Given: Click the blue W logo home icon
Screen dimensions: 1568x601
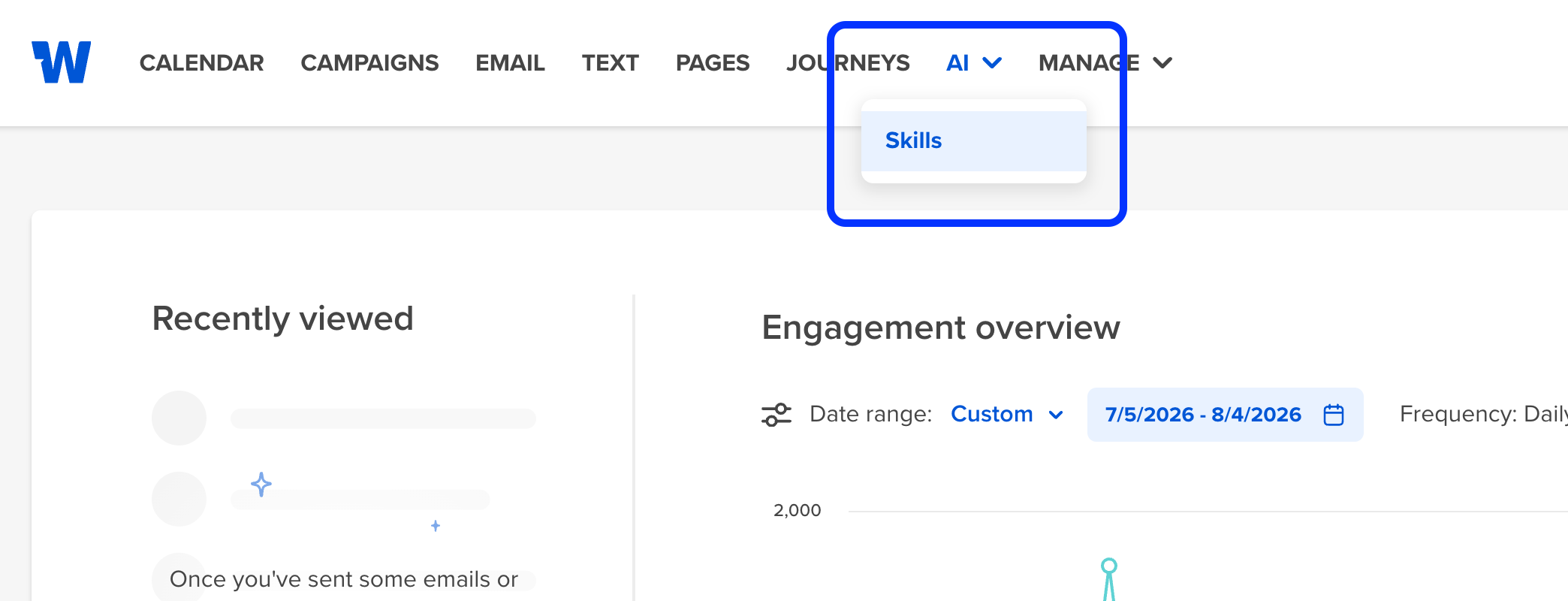Looking at the screenshot, I should (62, 62).
